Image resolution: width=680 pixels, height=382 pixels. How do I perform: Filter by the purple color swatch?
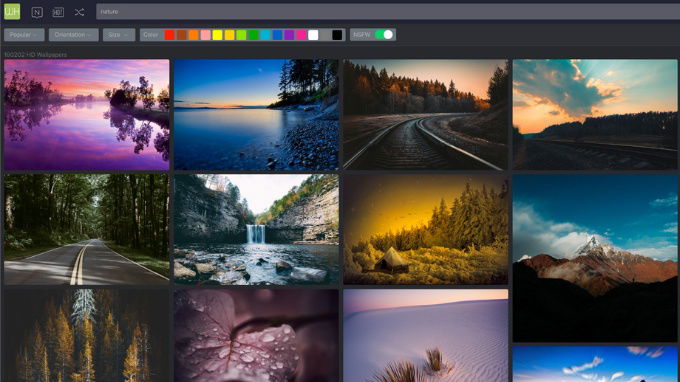(x=289, y=35)
